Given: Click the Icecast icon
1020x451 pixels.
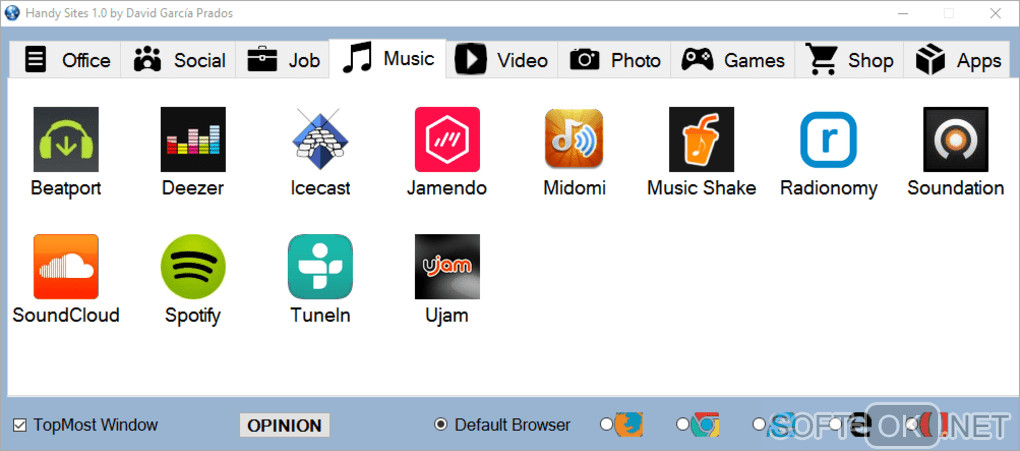Looking at the screenshot, I should click(x=320, y=139).
